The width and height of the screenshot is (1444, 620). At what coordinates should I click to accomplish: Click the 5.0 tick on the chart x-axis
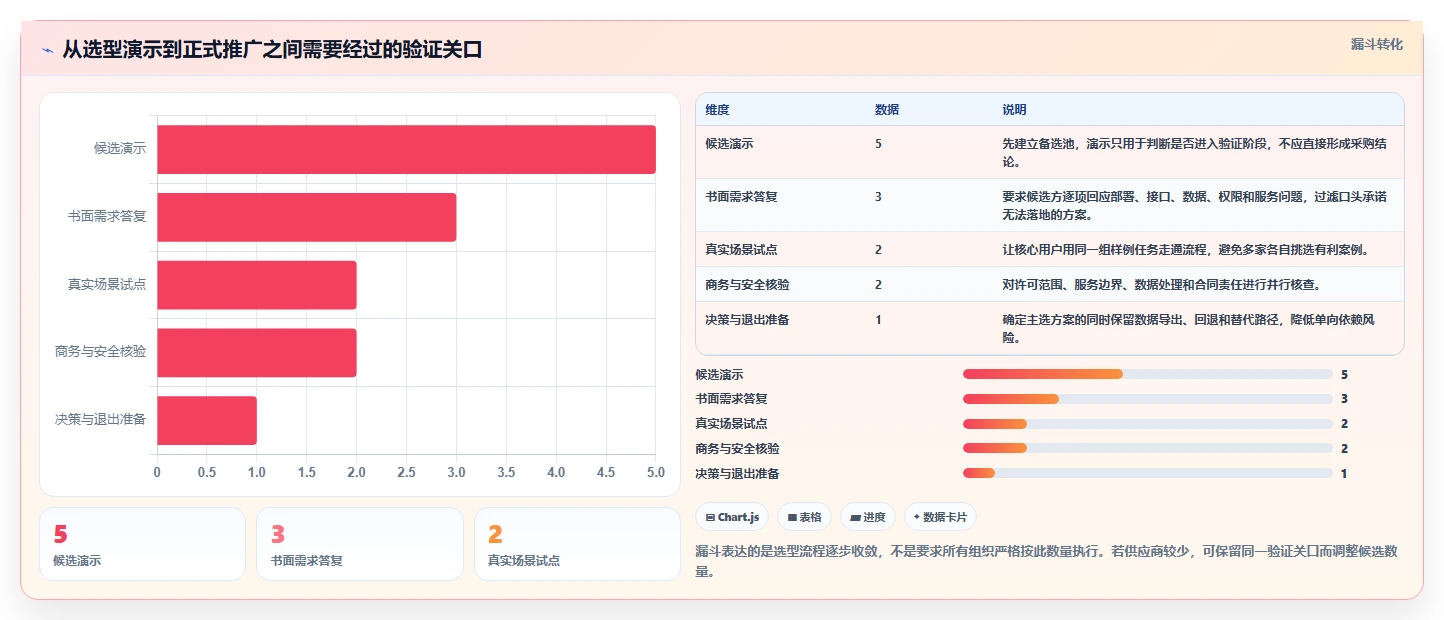(x=655, y=472)
